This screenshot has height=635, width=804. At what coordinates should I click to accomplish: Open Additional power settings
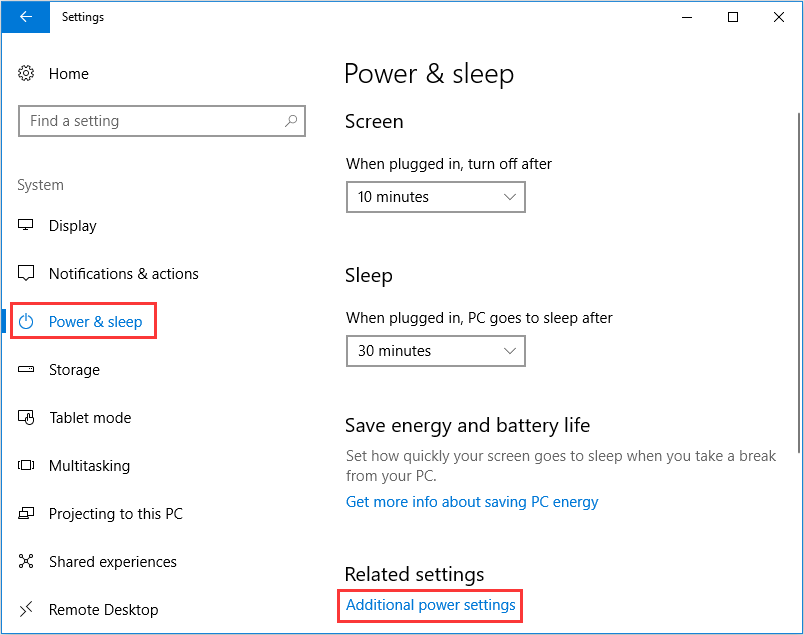click(430, 606)
